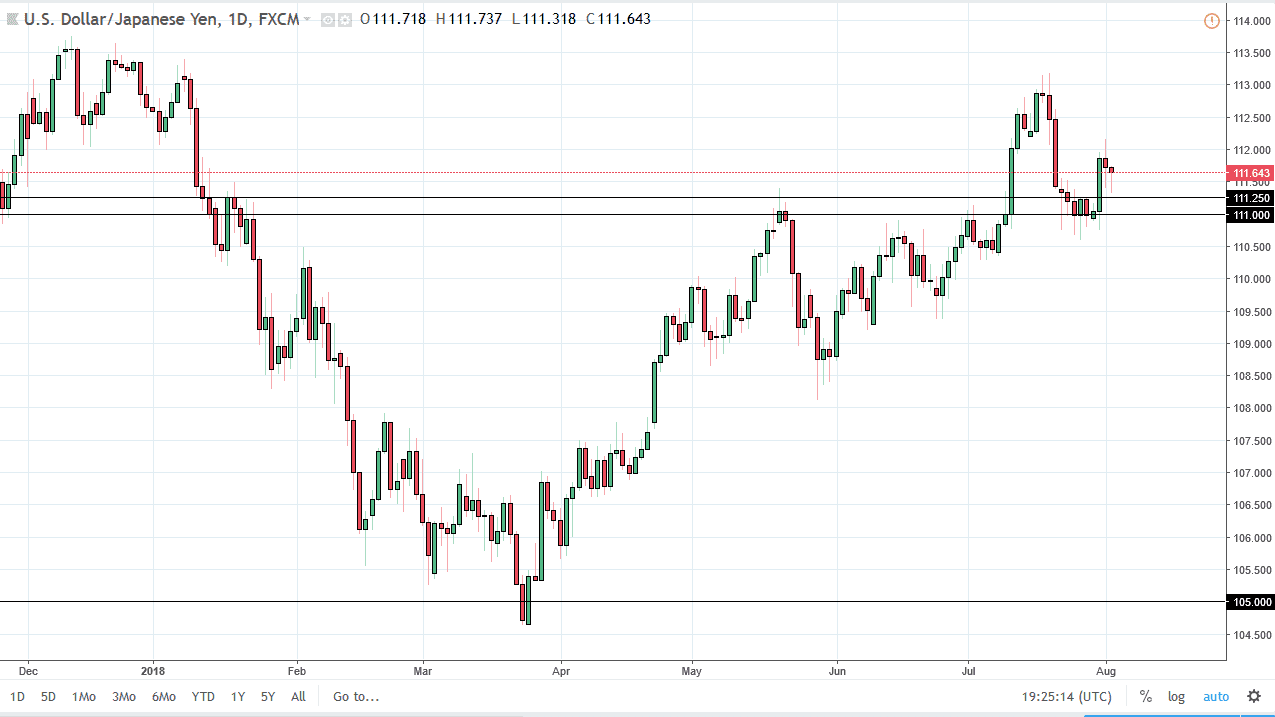Click the 5D range button
1275x717 pixels.
(46, 696)
